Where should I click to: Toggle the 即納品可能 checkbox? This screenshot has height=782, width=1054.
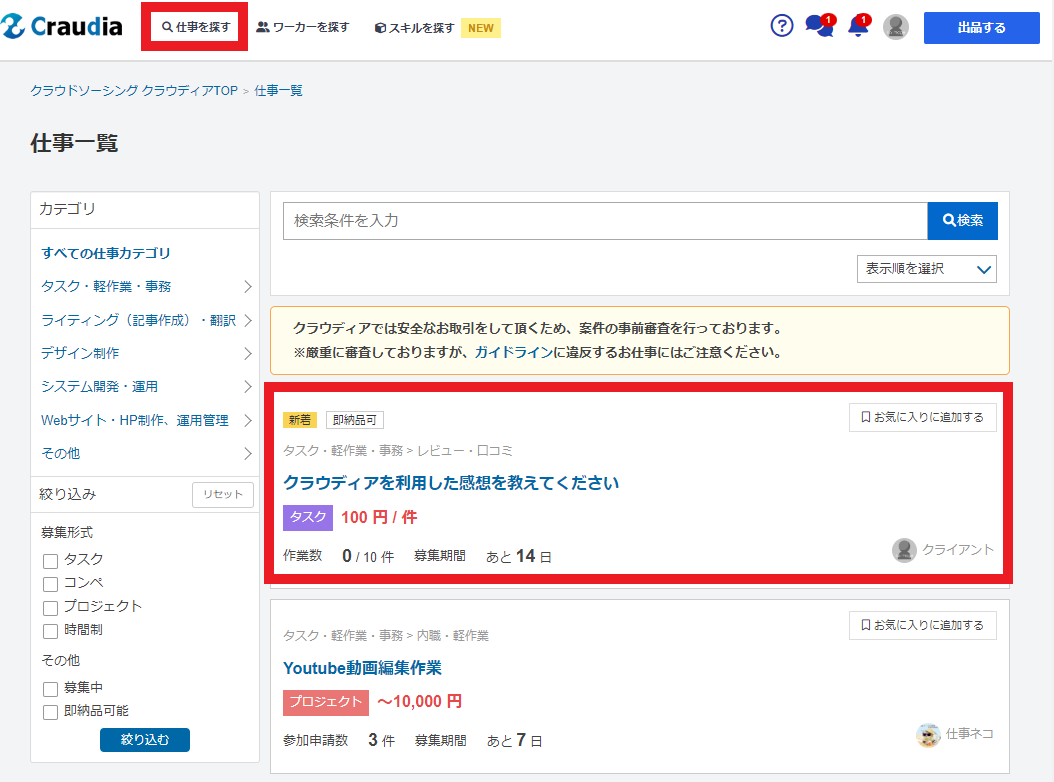coord(50,712)
